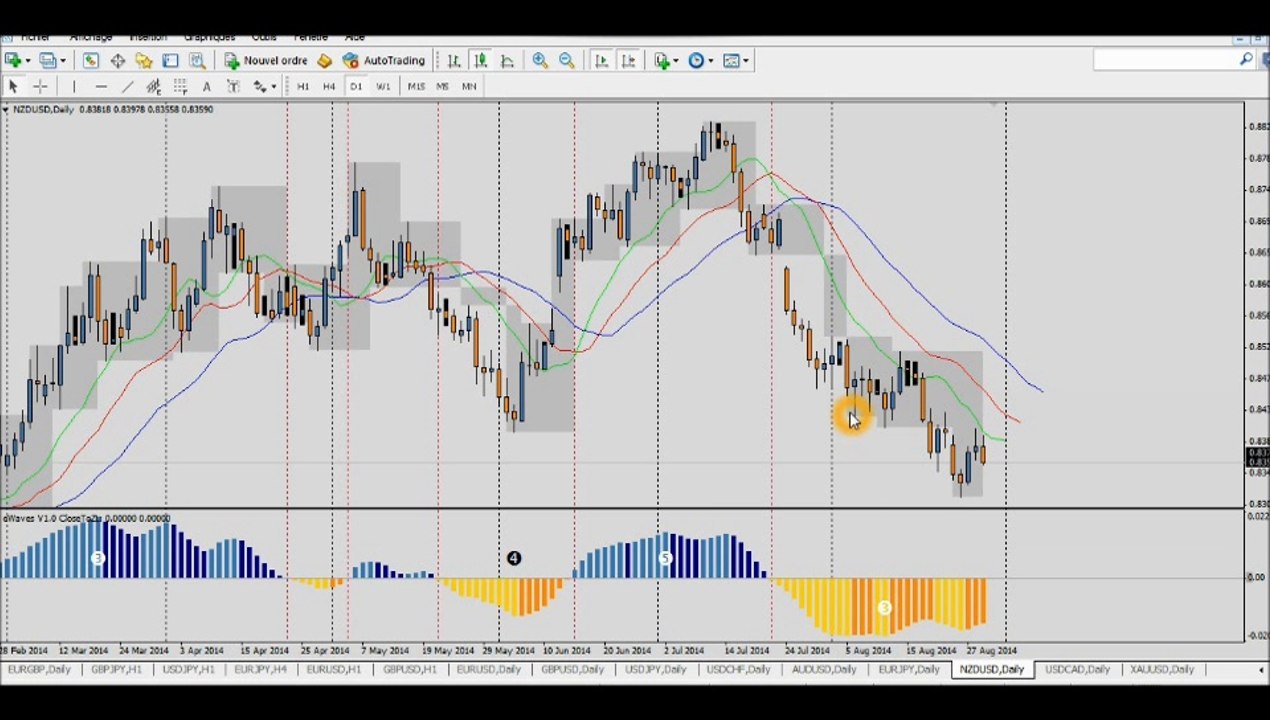Viewport: 1270px width, 720px height.
Task: Open the Insertion menu
Action: [x=148, y=38]
